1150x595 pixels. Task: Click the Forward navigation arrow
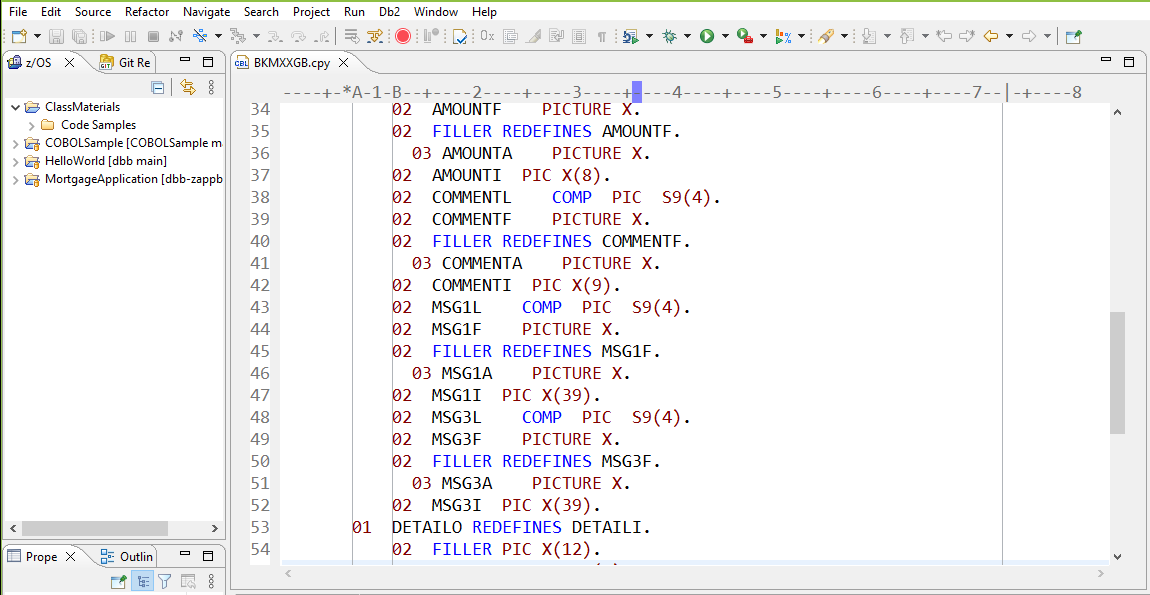(x=1029, y=36)
